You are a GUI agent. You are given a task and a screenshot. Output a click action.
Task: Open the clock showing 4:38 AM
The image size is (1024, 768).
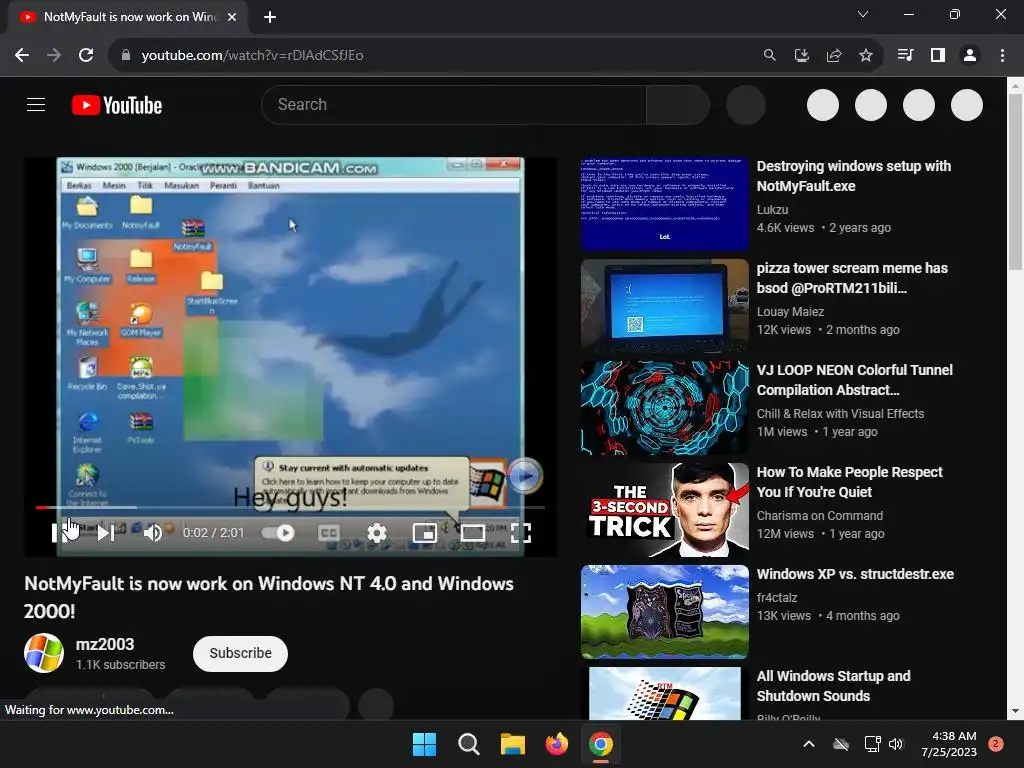[x=949, y=744]
